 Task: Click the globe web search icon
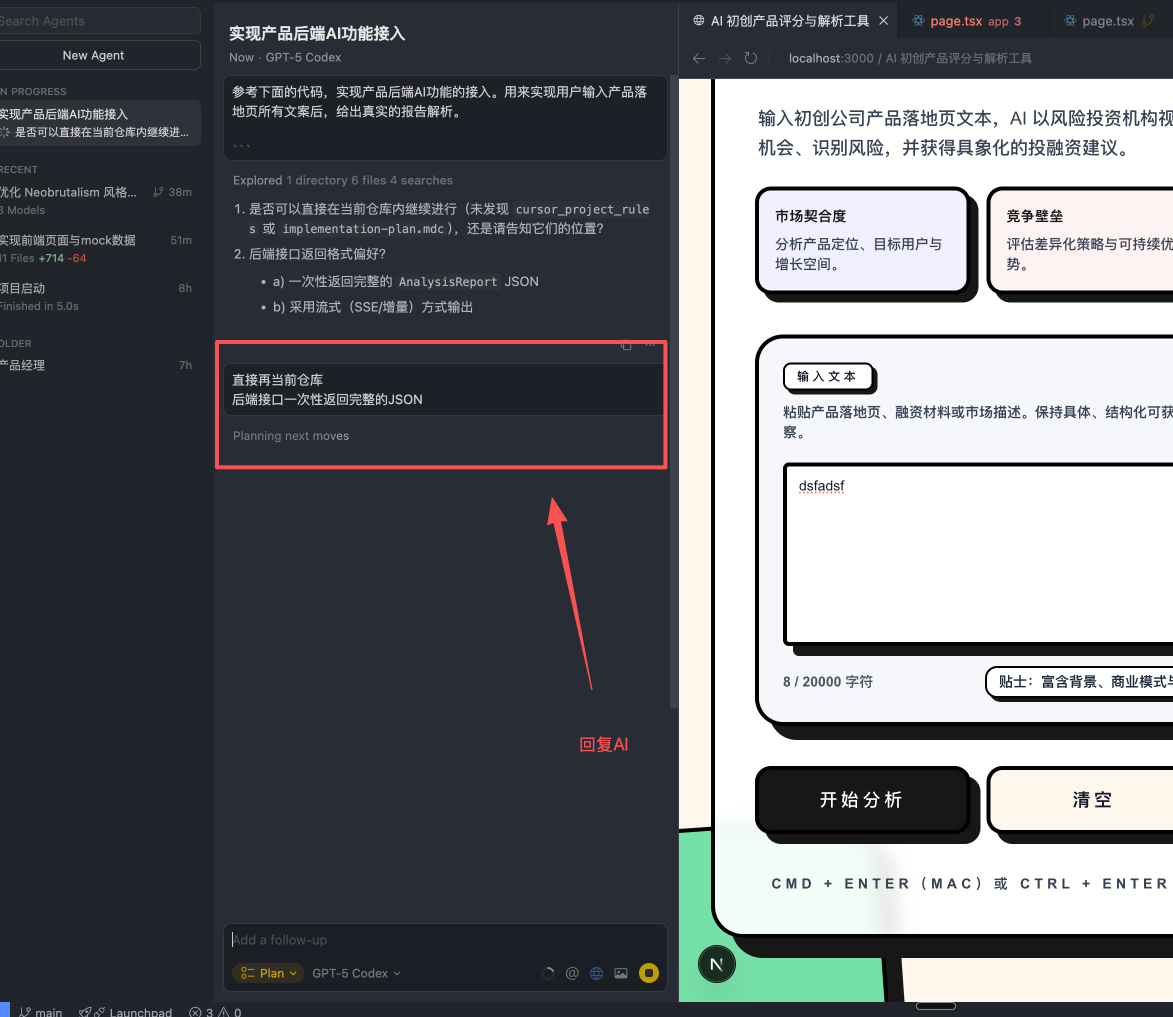coord(597,973)
